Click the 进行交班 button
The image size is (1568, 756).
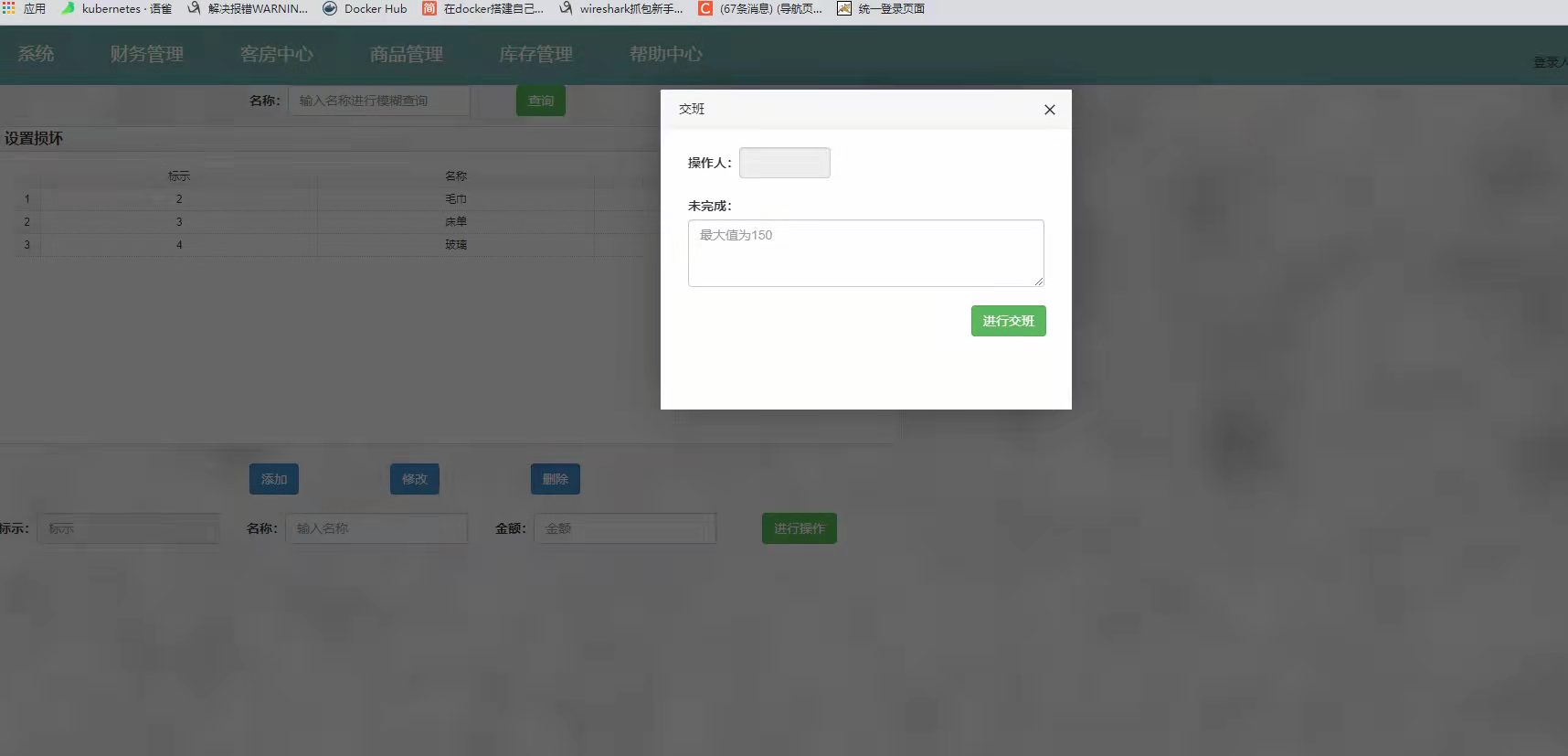coord(1009,321)
